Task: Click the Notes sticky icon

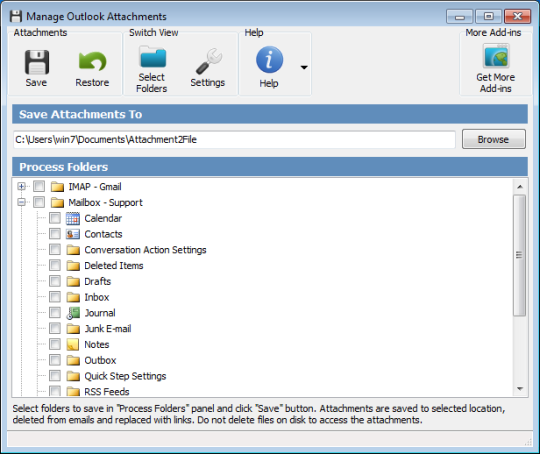Action: coord(73,344)
